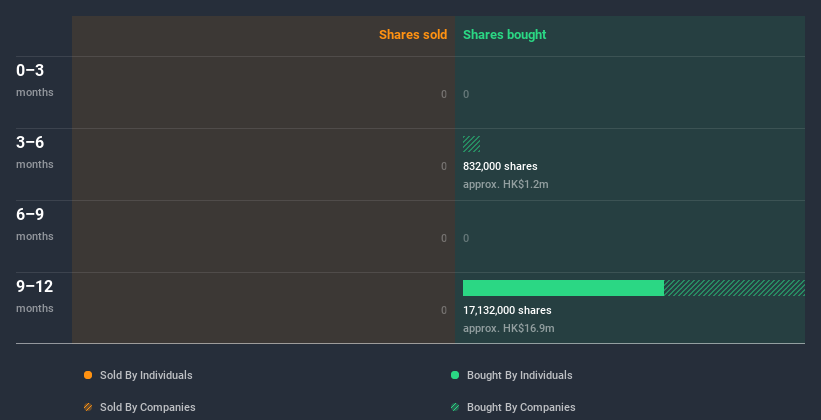The height and width of the screenshot is (420, 821).
Task: Click the shares bought '0' in the 0–3 months row
Action: 466,94
